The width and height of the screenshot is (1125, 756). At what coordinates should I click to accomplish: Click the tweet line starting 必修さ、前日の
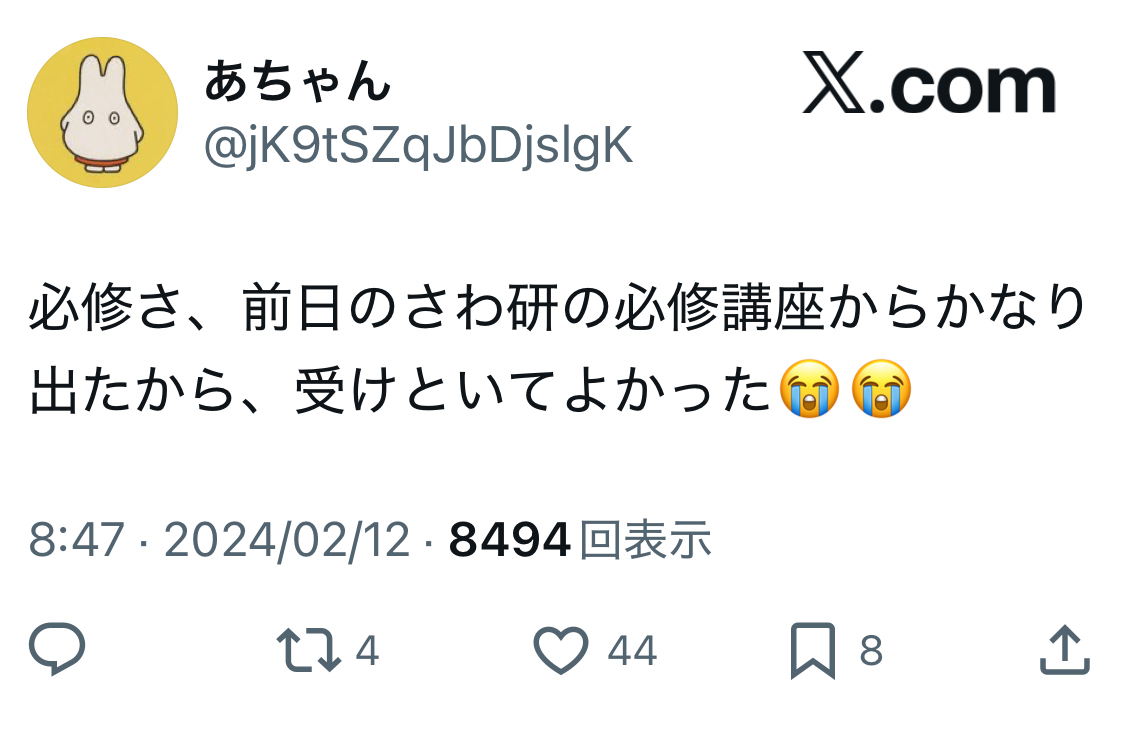point(558,308)
